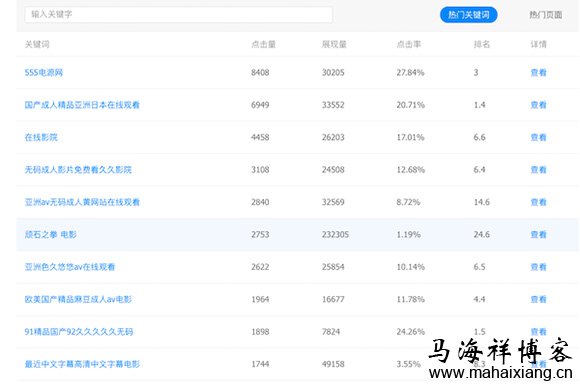Open the 最近中文字幕高清中文字幕电影 keyword link
Image resolution: width=580 pixels, height=390 pixels.
pyautogui.click(x=82, y=364)
